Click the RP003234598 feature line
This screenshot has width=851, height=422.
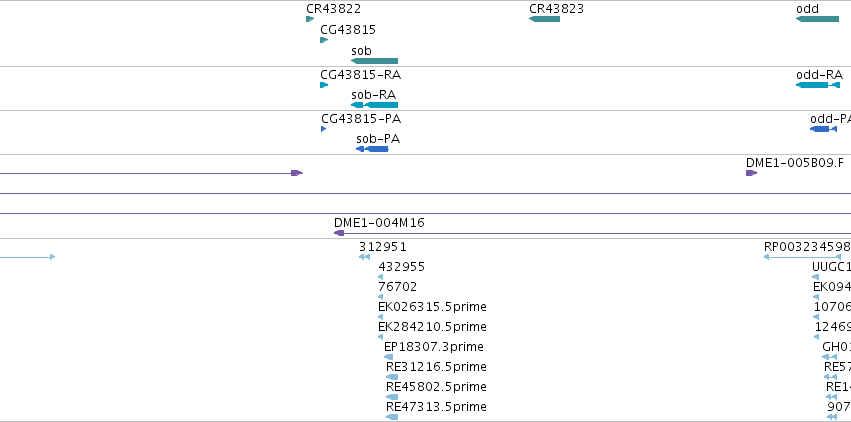[802, 257]
